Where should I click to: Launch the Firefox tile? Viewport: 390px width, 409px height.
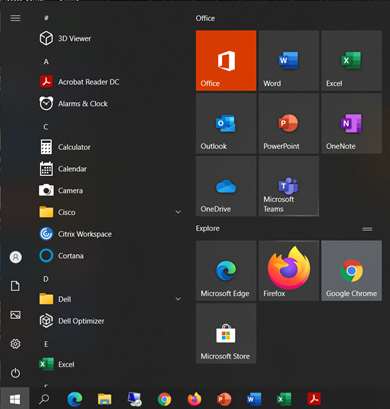point(289,271)
